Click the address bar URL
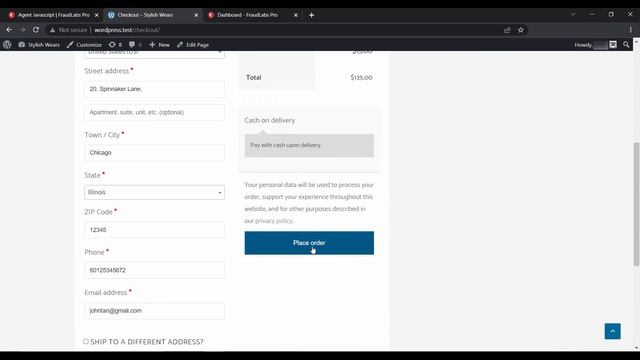Image resolution: width=640 pixels, height=360 pixels. click(x=127, y=30)
